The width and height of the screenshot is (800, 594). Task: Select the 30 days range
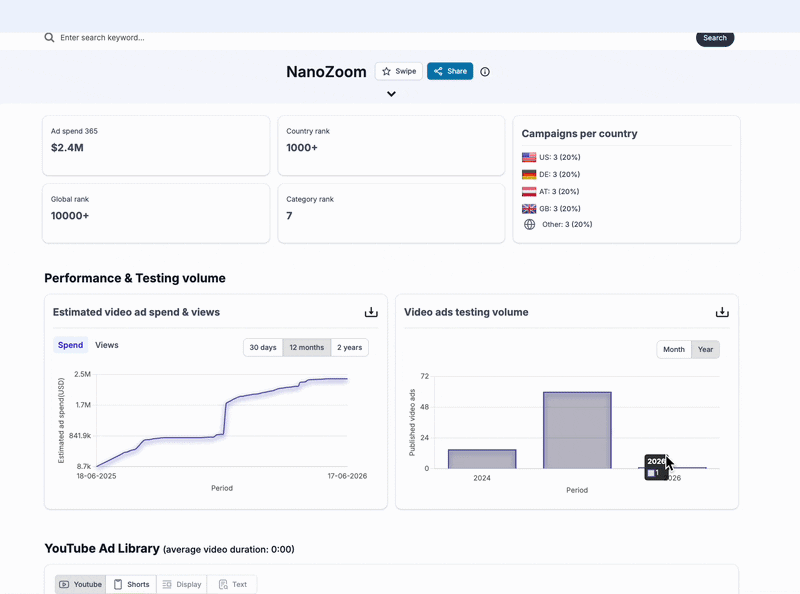pos(263,348)
